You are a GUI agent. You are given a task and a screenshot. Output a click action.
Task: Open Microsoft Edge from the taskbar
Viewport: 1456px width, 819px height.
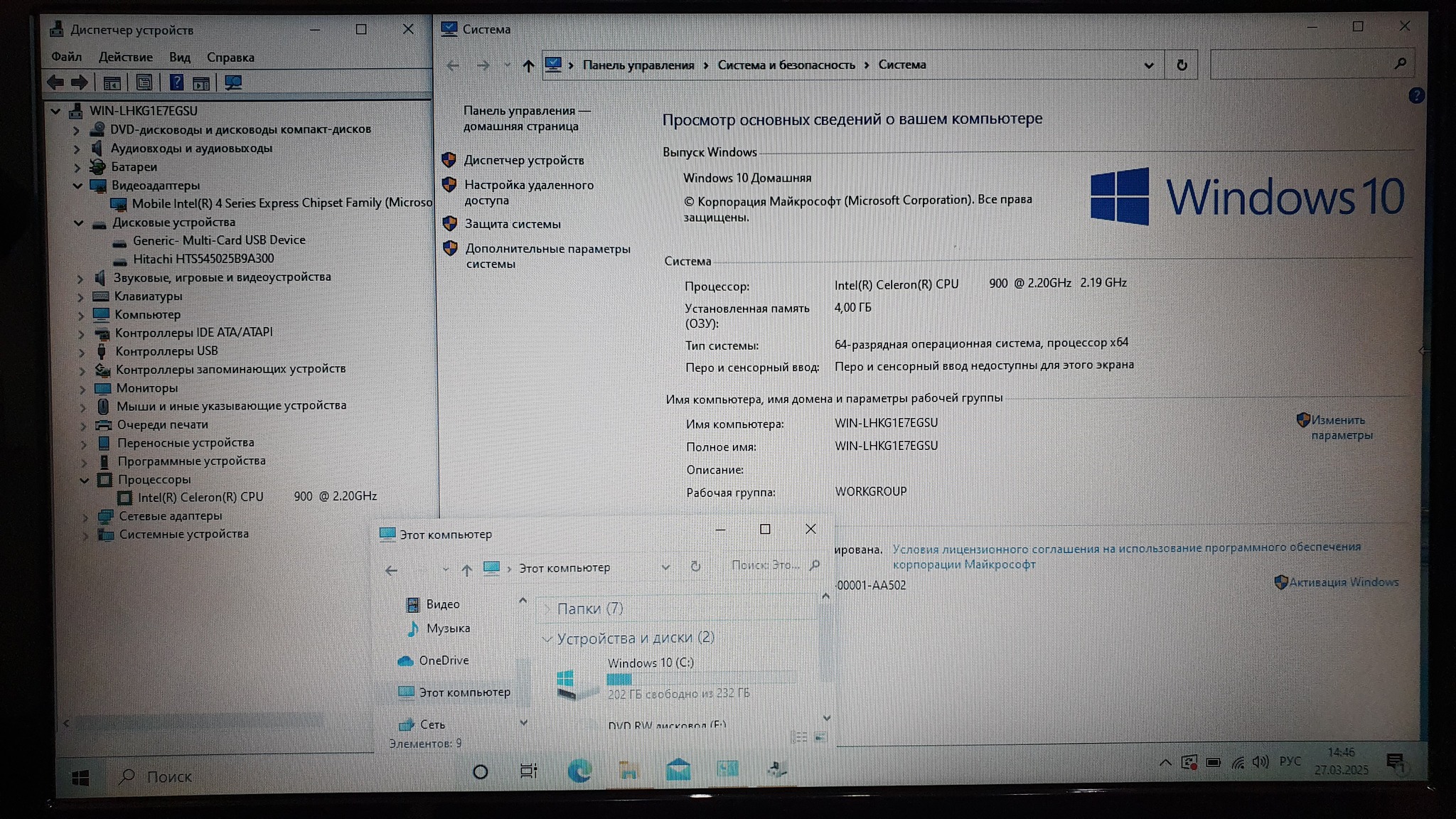click(579, 771)
